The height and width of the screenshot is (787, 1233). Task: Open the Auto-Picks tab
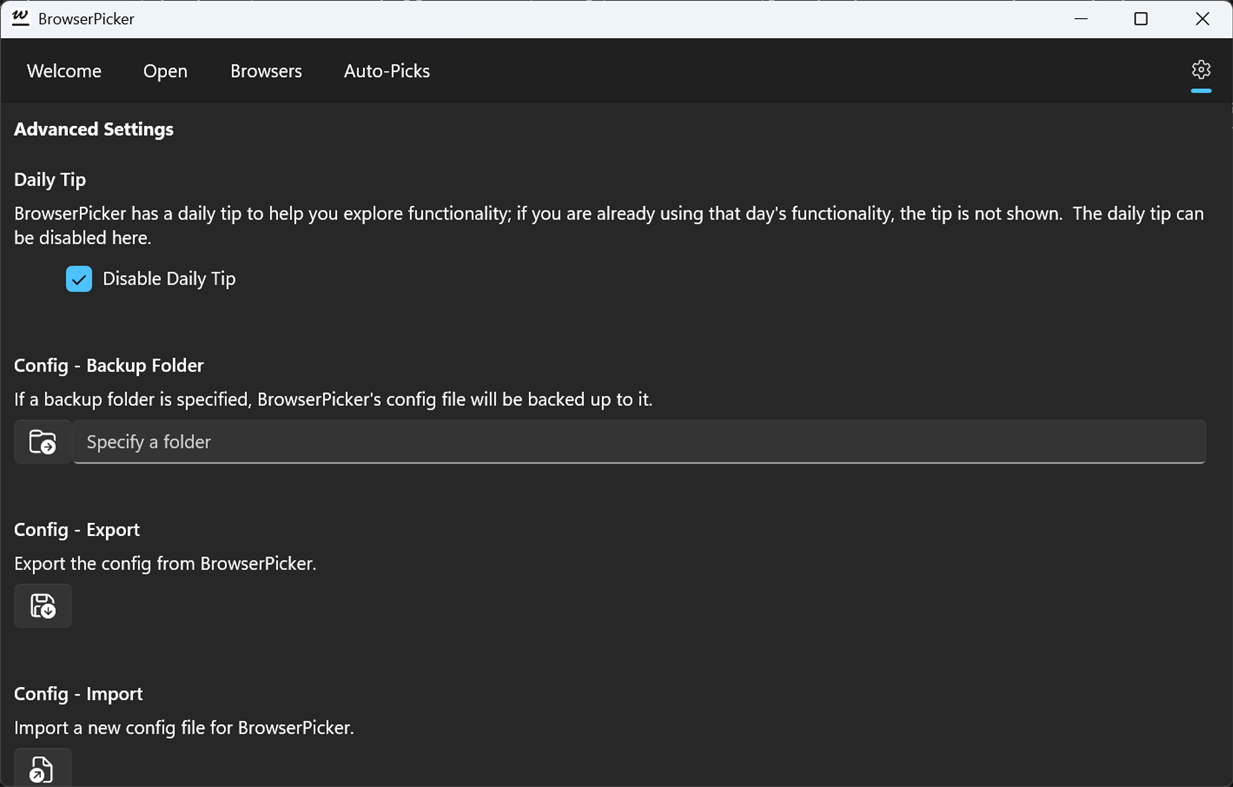click(x=386, y=70)
